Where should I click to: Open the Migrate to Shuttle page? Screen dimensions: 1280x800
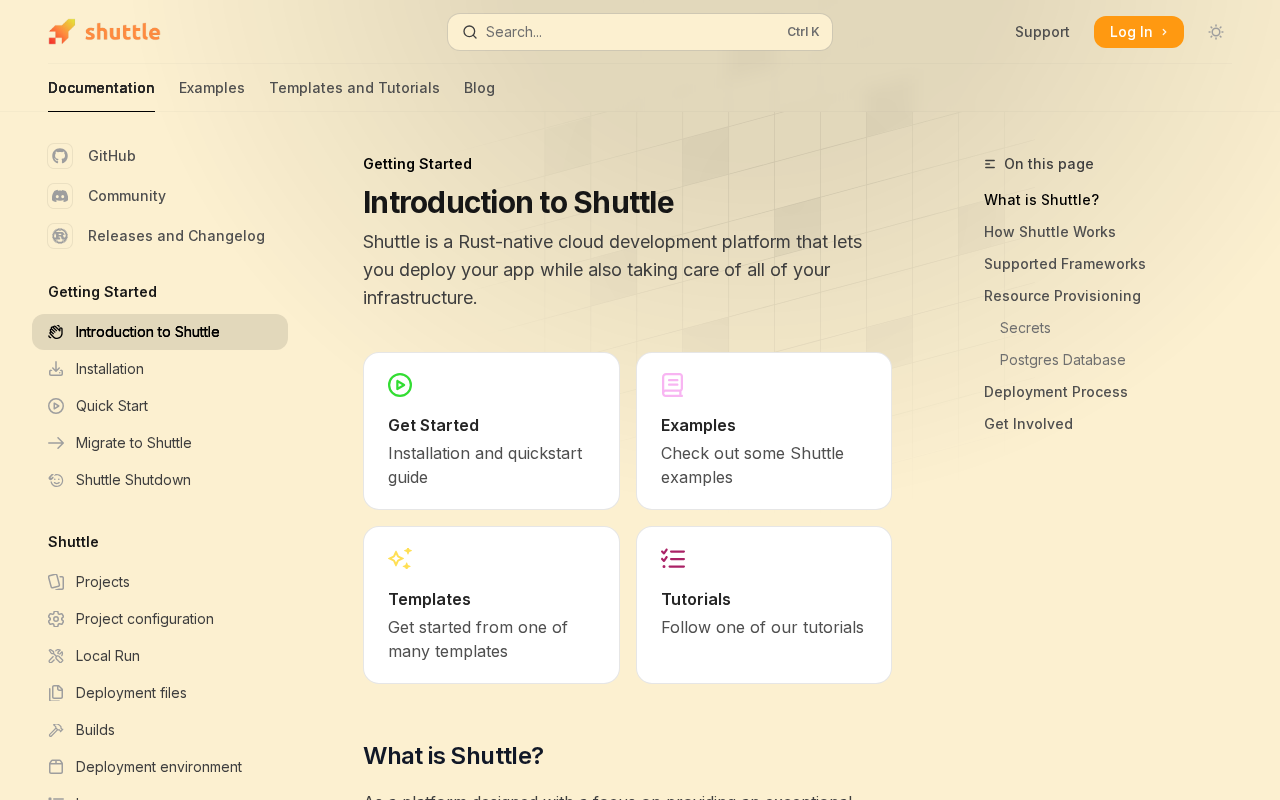tap(160, 443)
